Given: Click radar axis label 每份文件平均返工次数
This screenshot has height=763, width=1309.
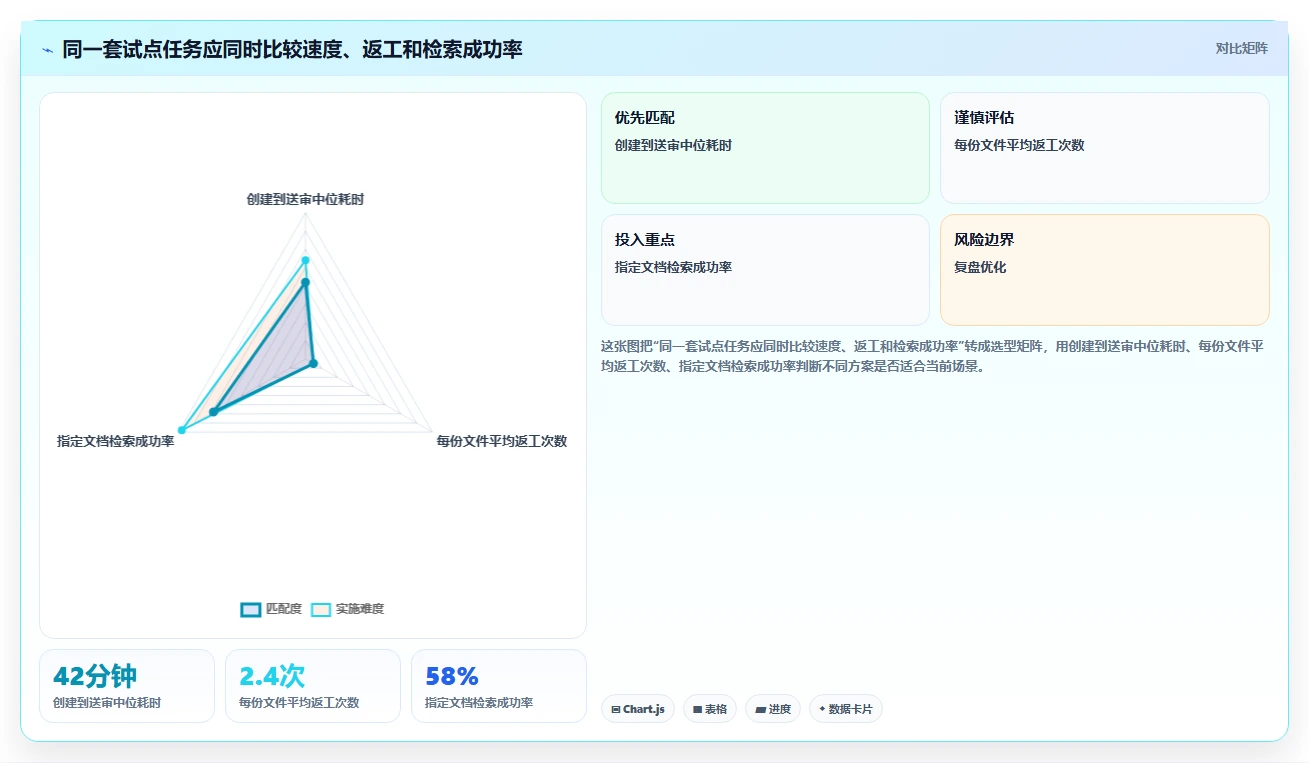Looking at the screenshot, I should (502, 441).
